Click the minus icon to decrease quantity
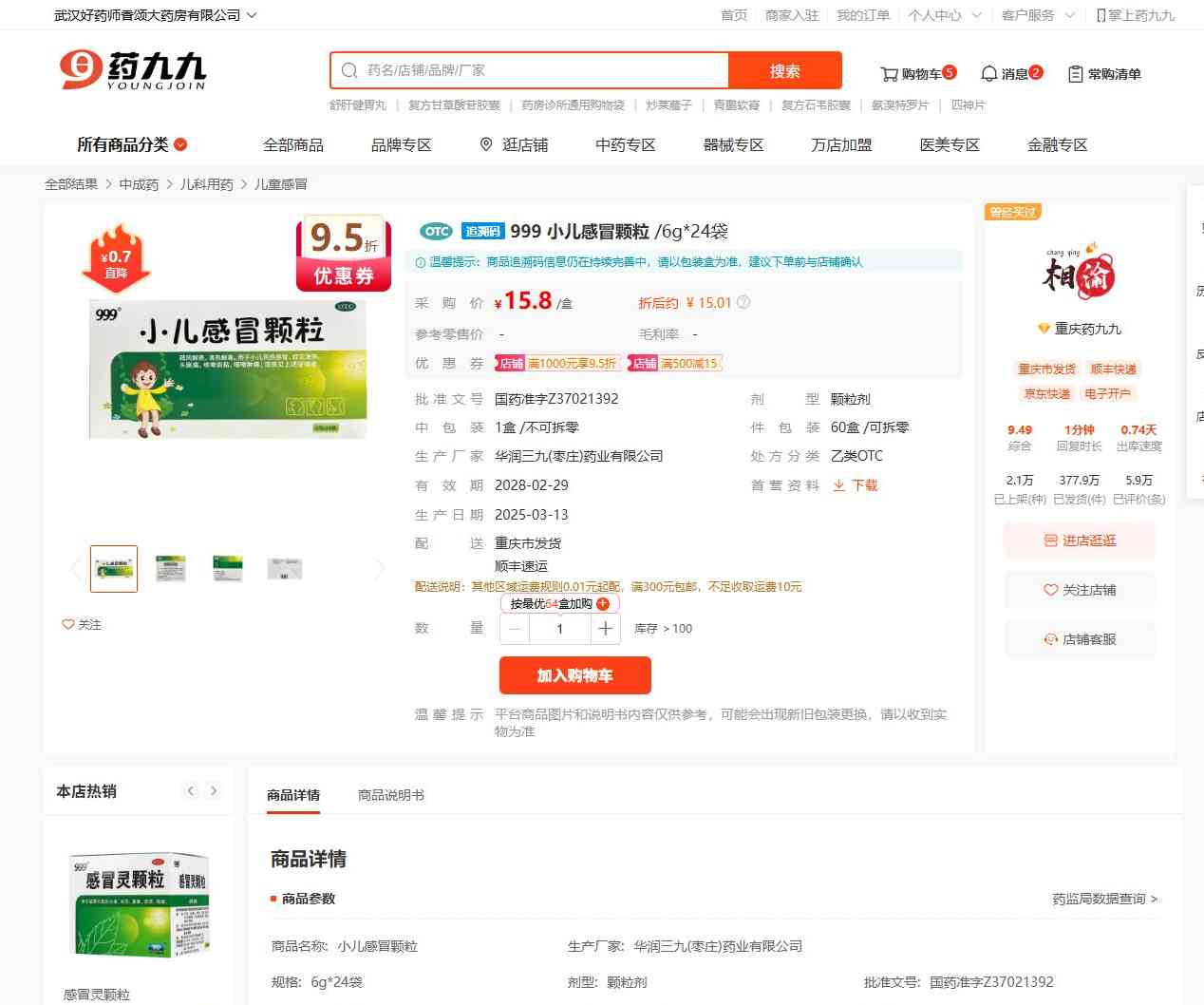This screenshot has width=1204, height=1005. tap(515, 629)
